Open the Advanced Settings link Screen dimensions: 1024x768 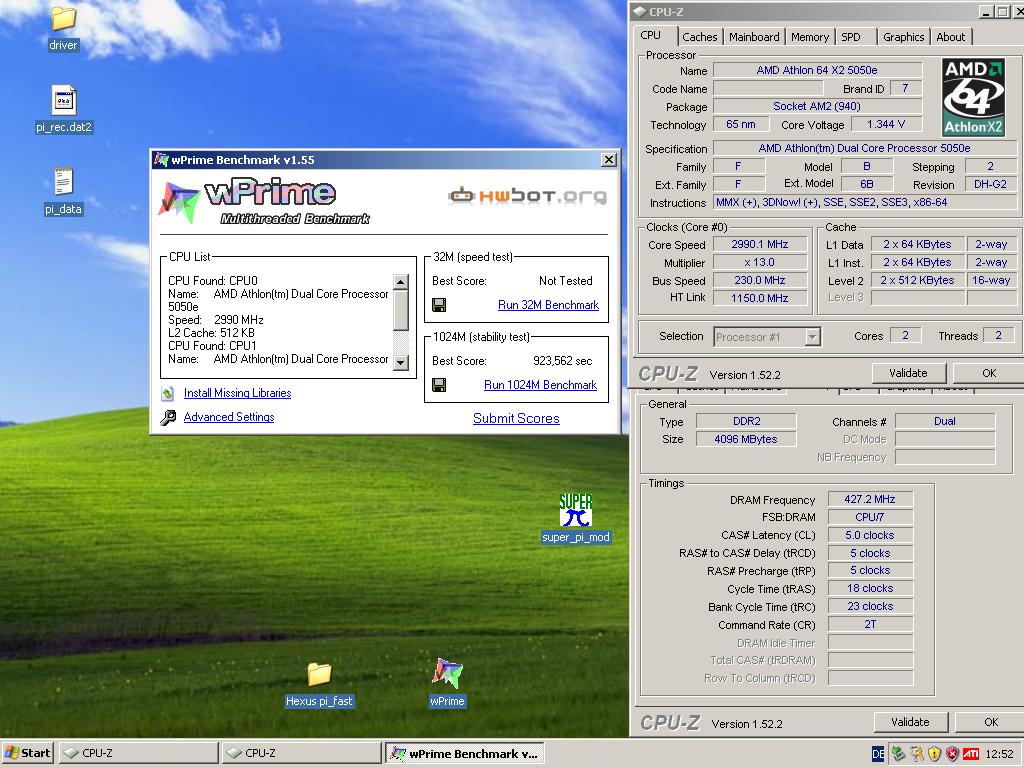[229, 417]
